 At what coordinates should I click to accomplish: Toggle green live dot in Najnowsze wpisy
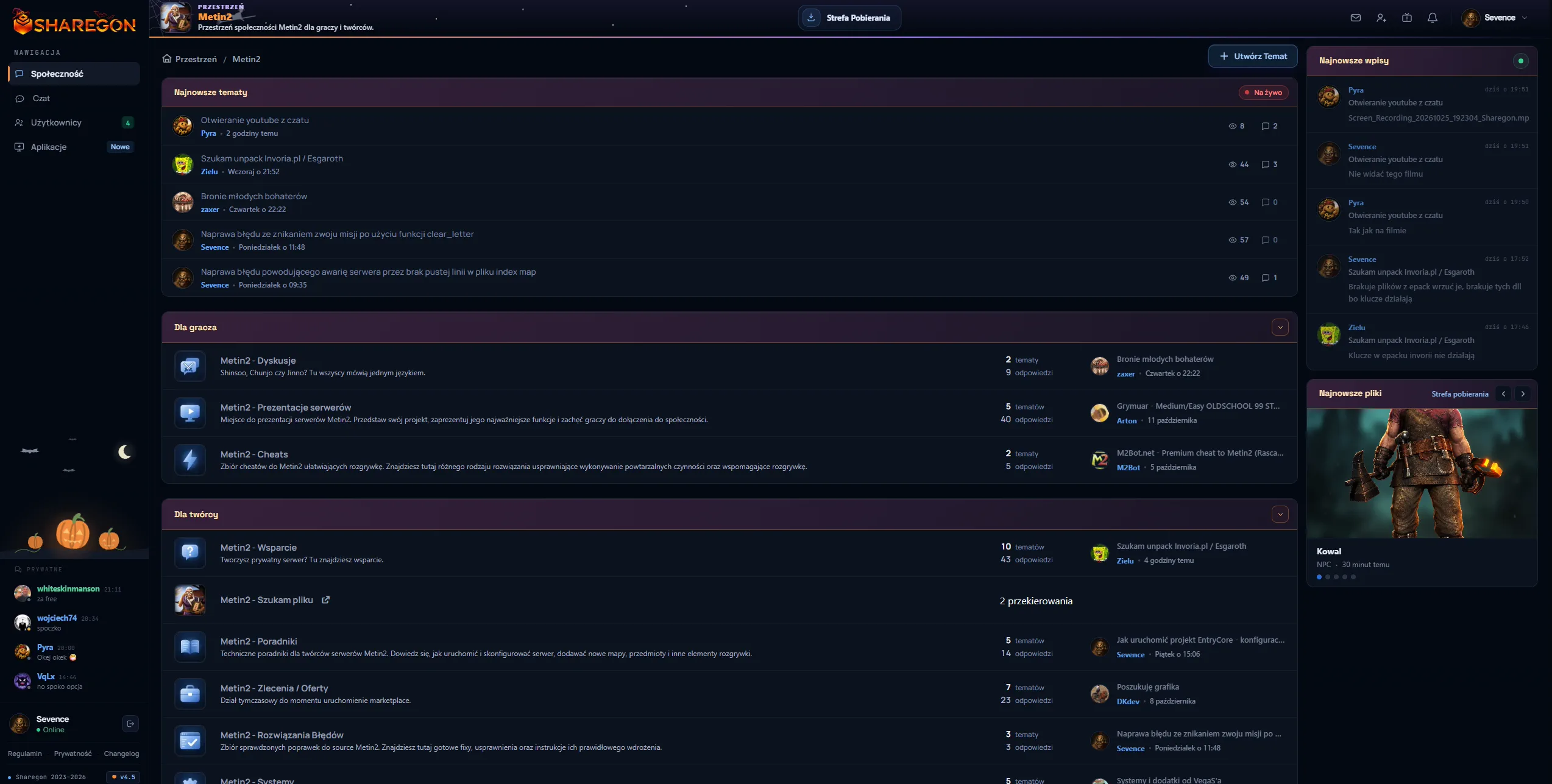(x=1520, y=60)
